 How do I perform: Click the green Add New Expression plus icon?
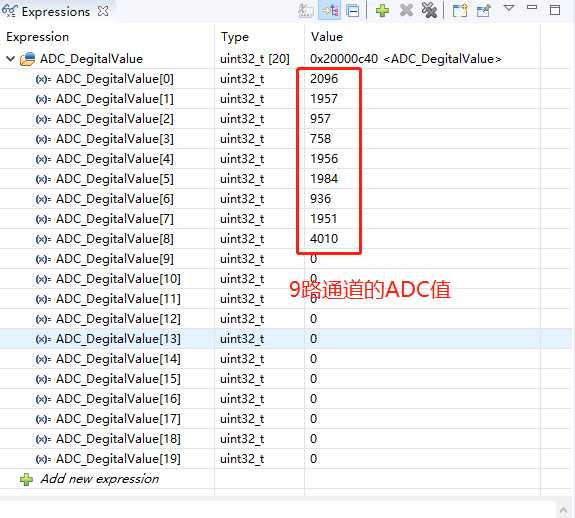(x=382, y=10)
